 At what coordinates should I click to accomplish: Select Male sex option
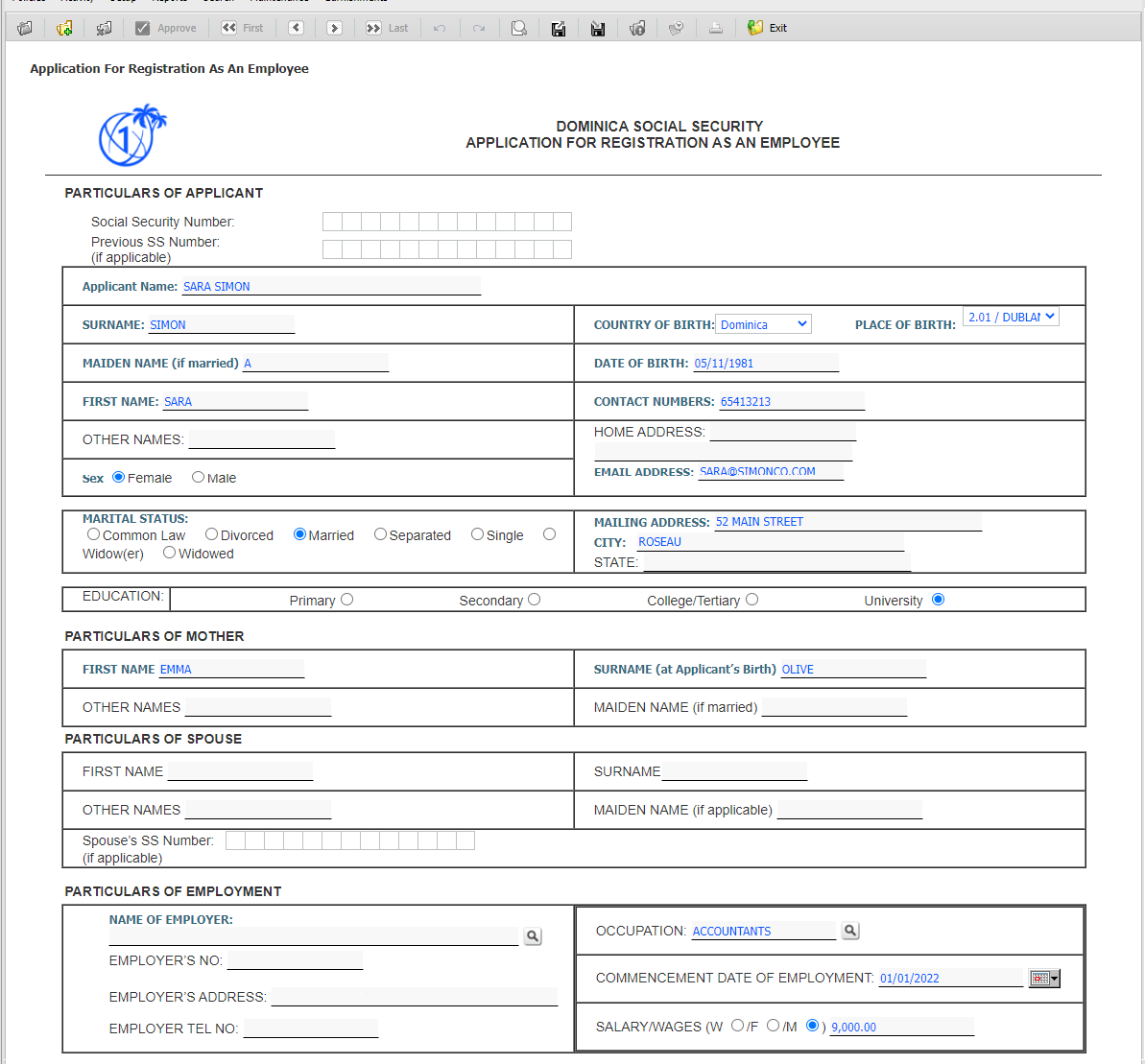tap(198, 477)
